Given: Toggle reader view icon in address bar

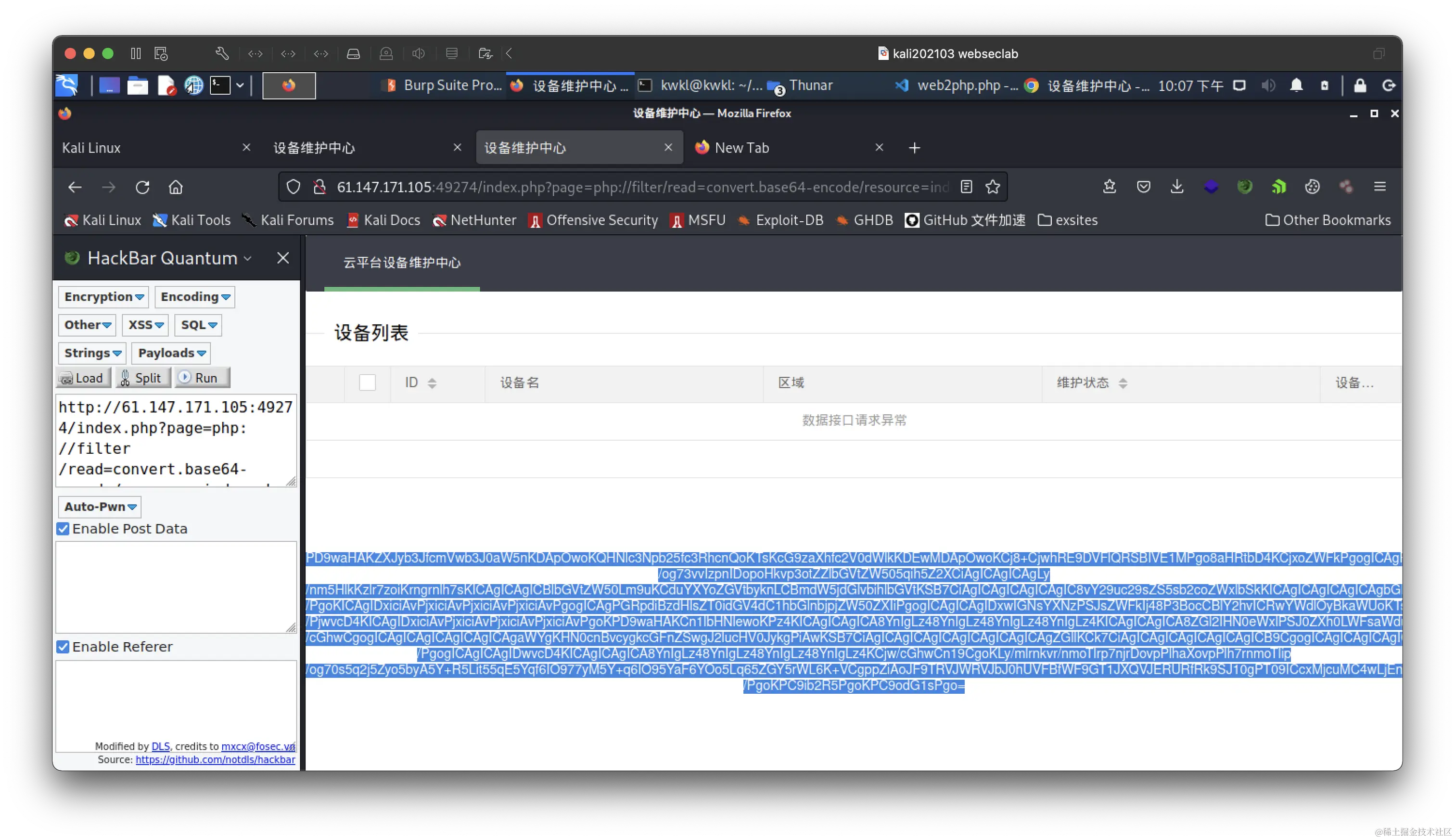Looking at the screenshot, I should (966, 187).
